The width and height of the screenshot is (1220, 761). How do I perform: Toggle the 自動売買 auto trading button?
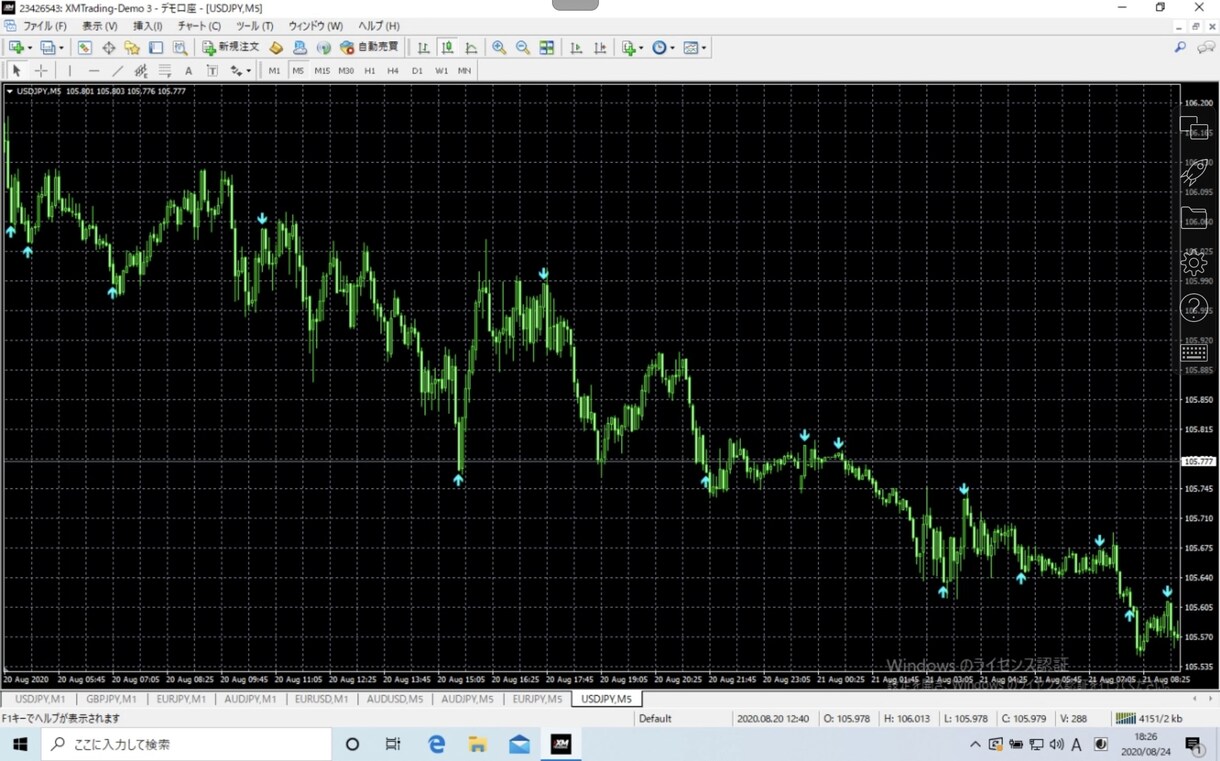tap(369, 47)
